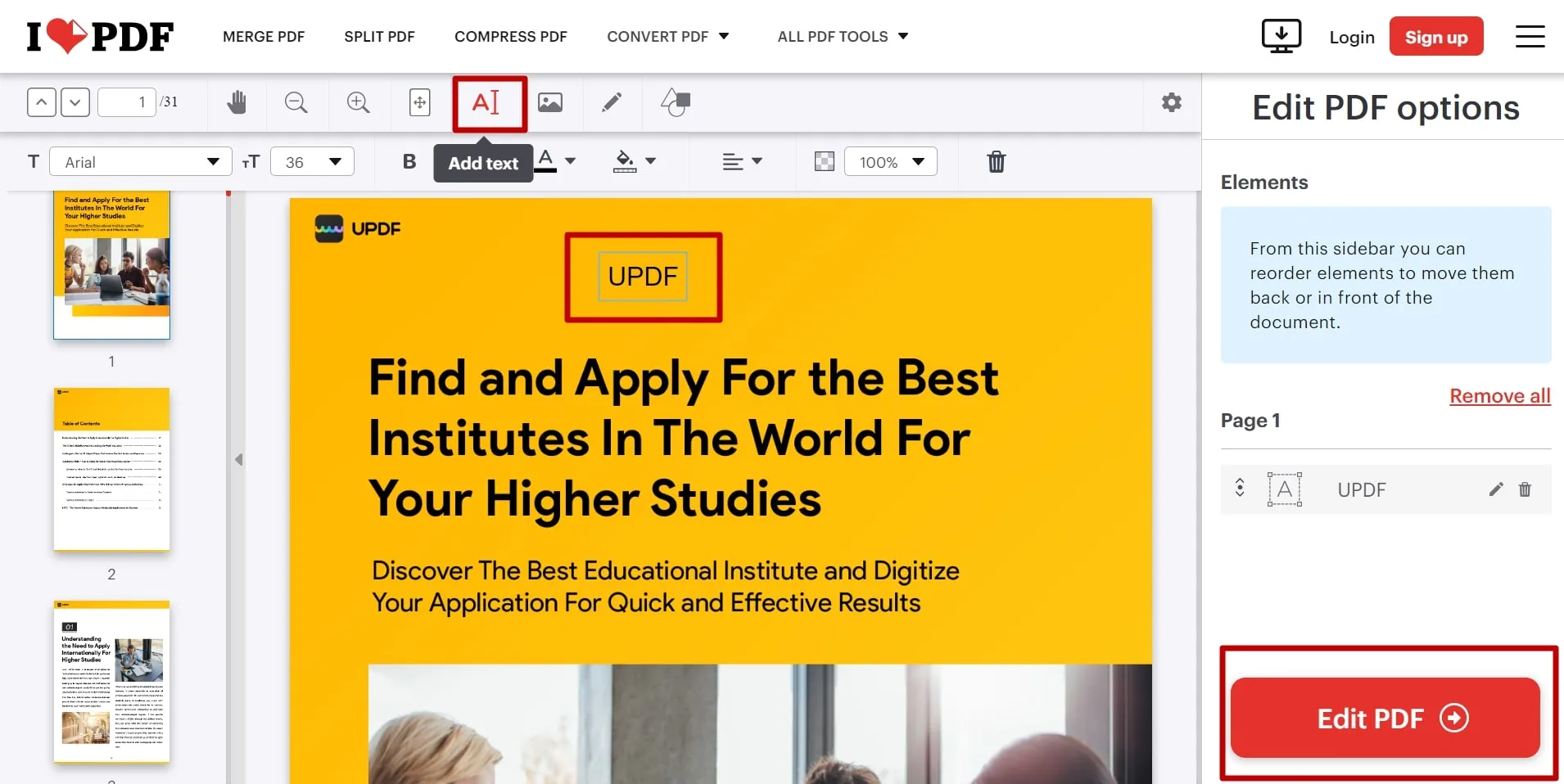Select page 2 thumbnail

[x=111, y=469]
